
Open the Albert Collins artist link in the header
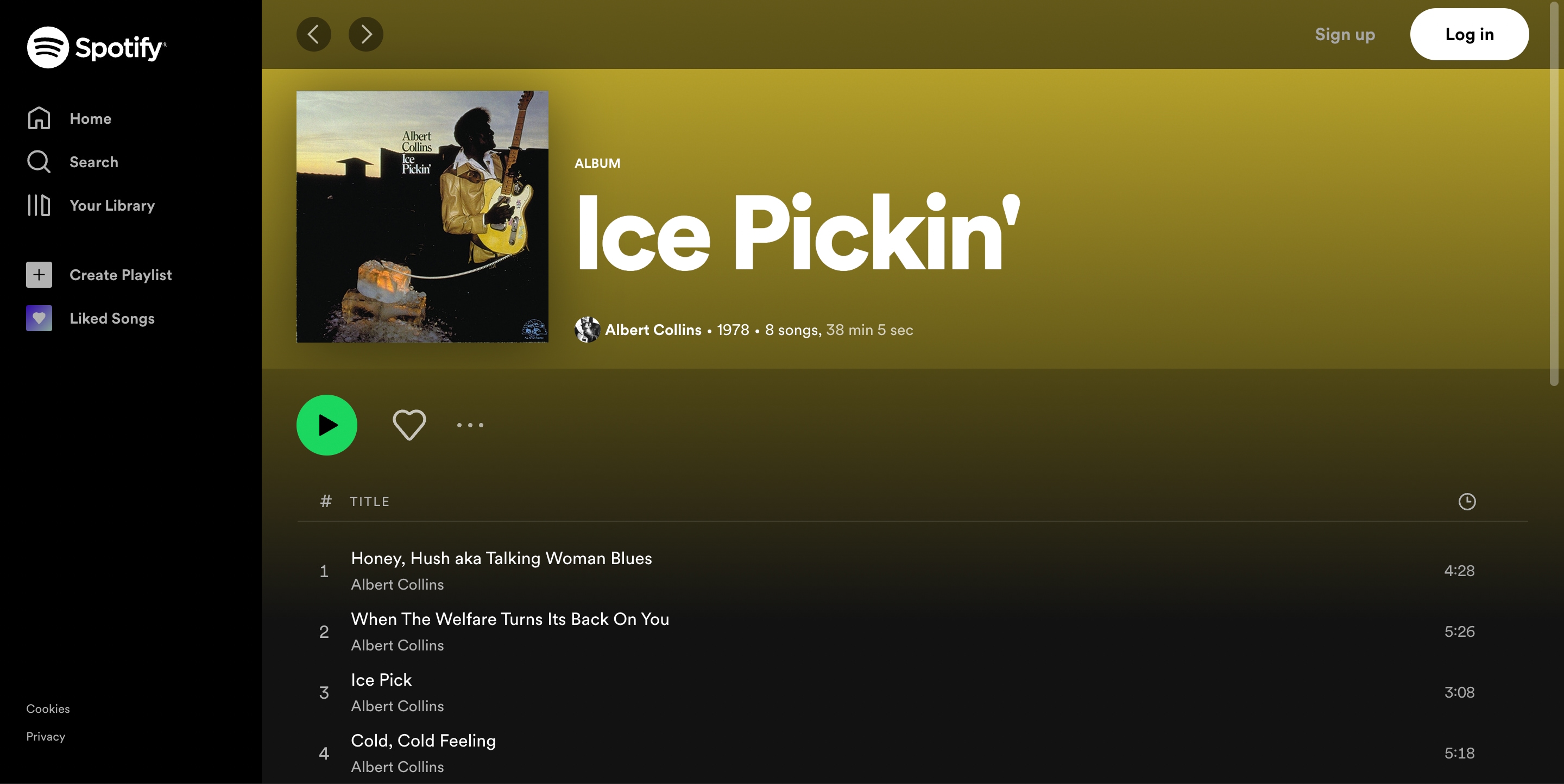click(x=653, y=330)
